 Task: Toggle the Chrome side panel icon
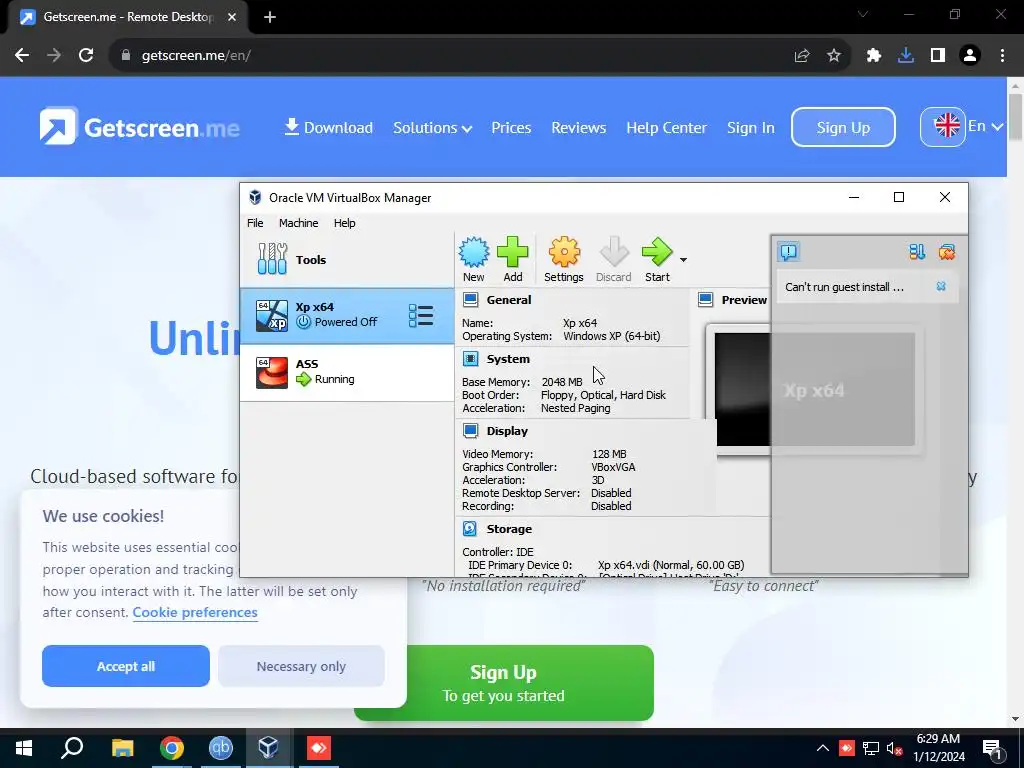pyautogui.click(x=938, y=56)
